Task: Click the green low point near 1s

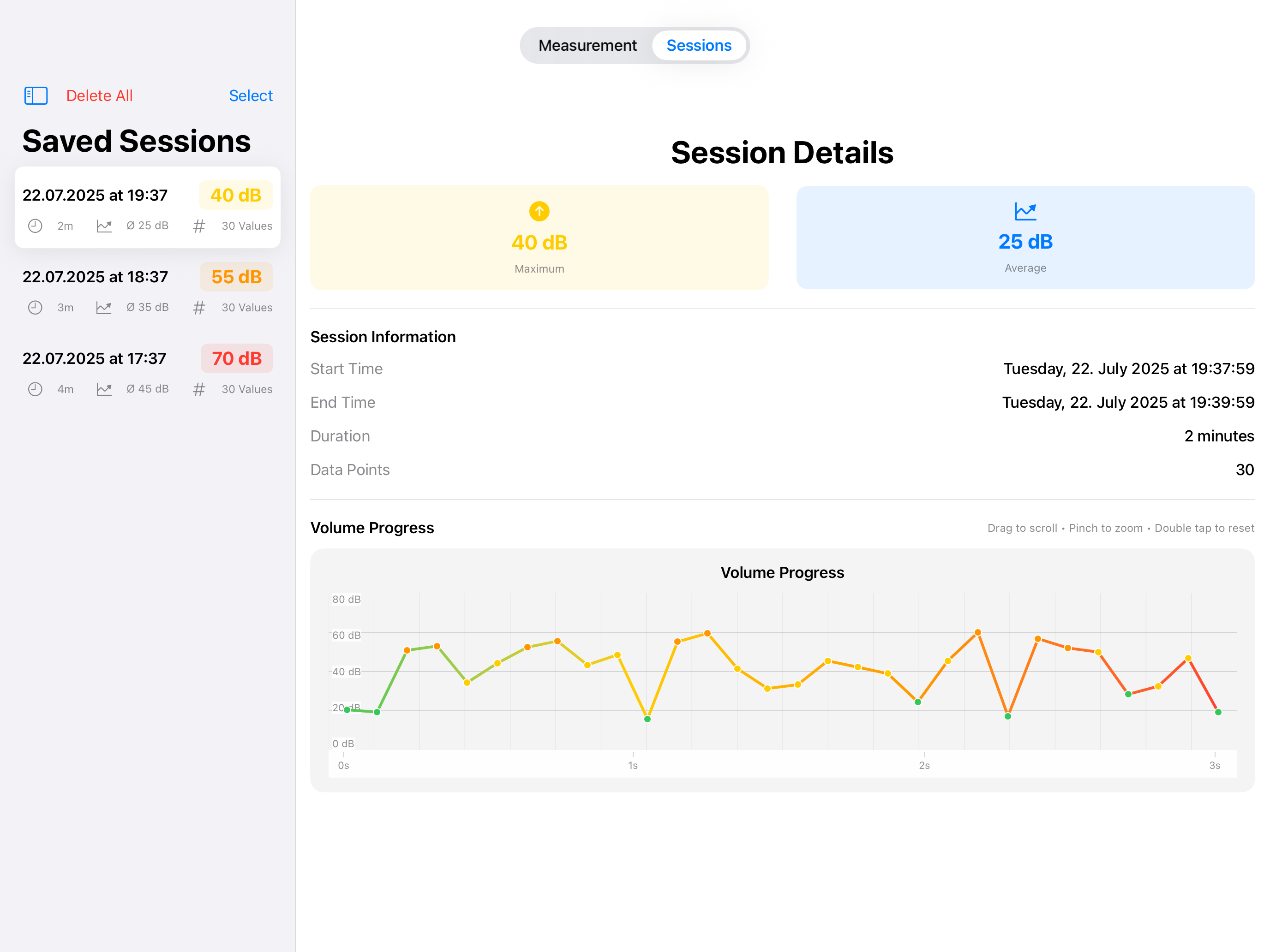Action: [647, 719]
